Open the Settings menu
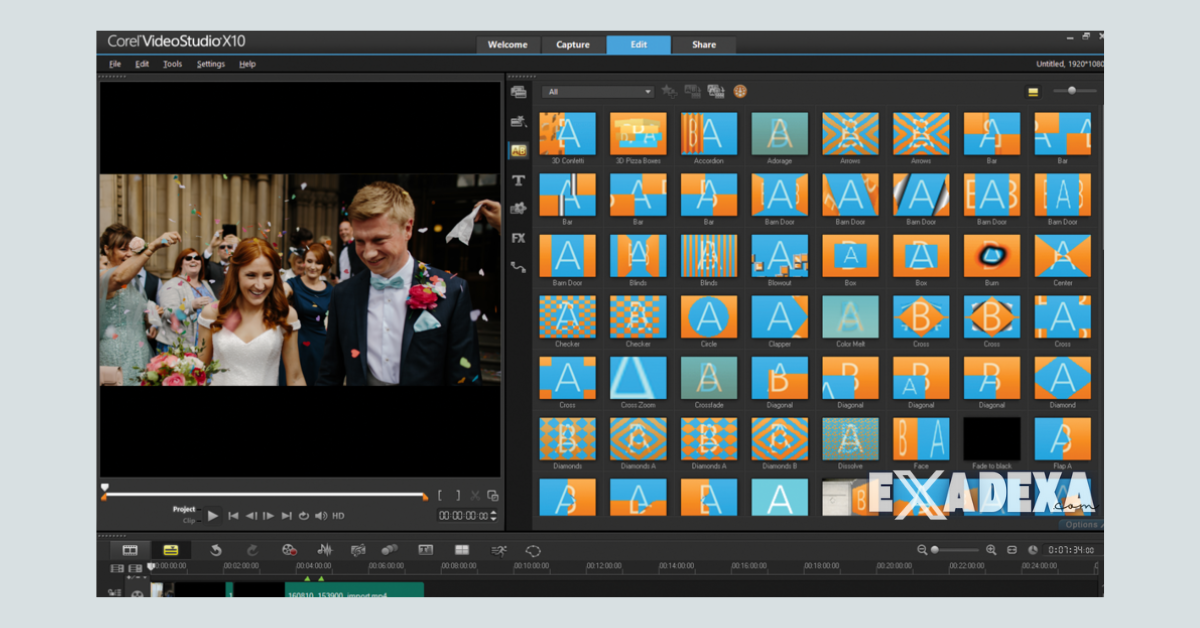This screenshot has width=1200, height=628. tap(210, 63)
